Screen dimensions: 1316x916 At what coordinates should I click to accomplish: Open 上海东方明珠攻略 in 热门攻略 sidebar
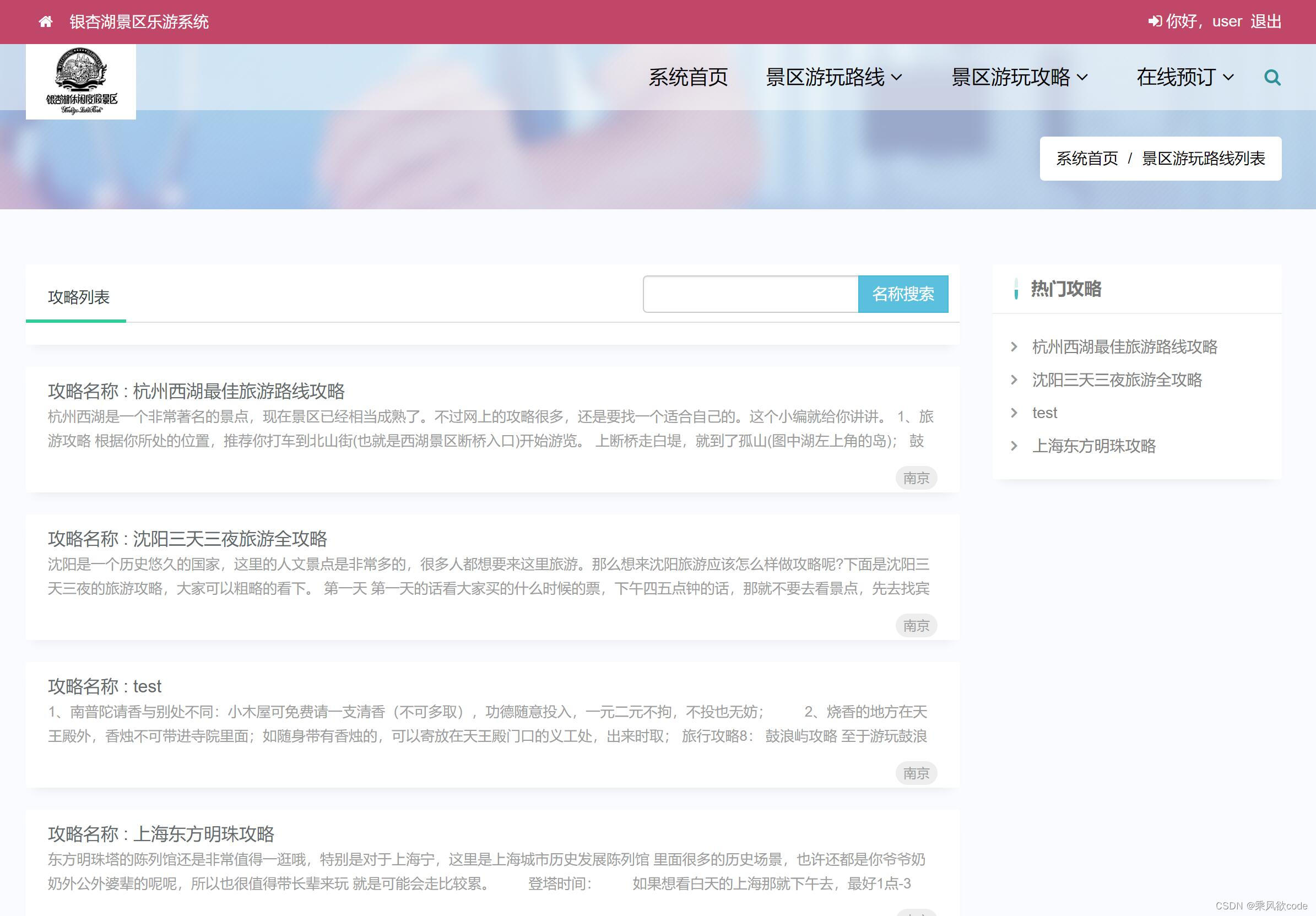[x=1093, y=446]
